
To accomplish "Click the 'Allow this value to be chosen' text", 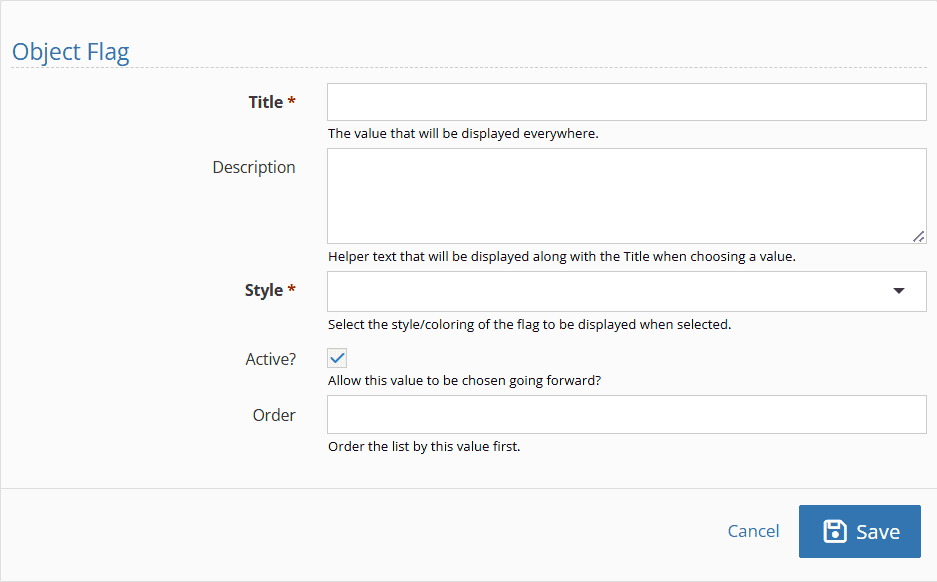I will click(x=464, y=381).
